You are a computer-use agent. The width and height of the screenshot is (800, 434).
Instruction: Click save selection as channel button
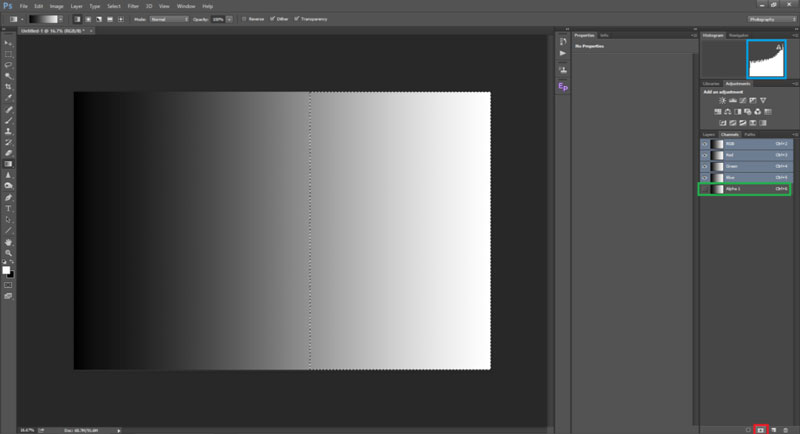[761, 428]
